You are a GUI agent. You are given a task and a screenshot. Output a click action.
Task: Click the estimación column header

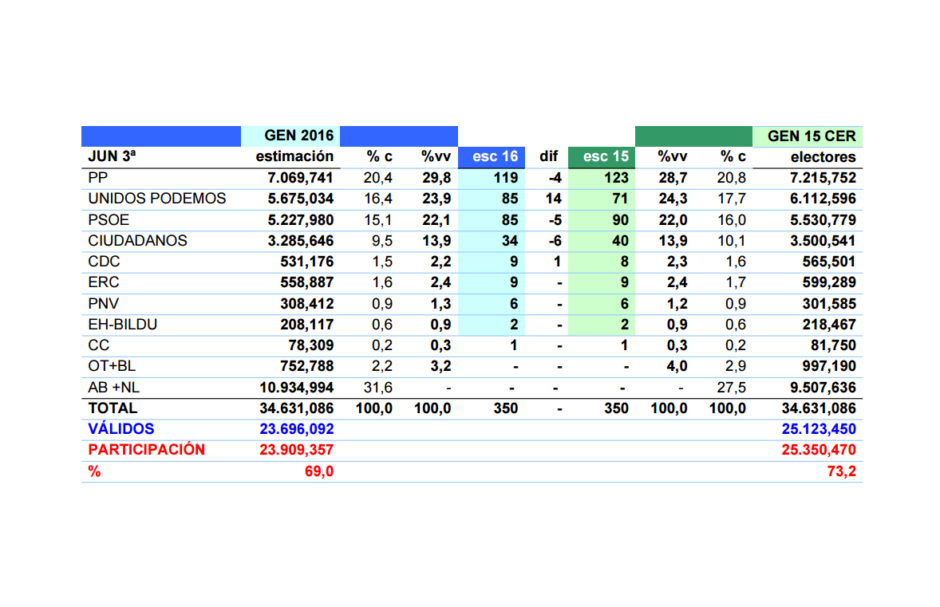294,156
